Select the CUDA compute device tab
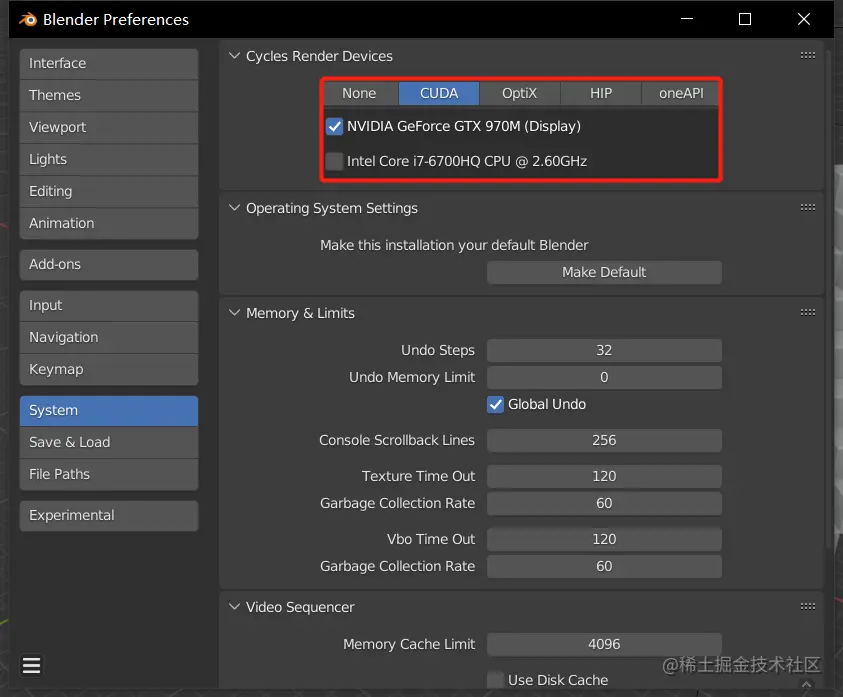This screenshot has height=697, width=843. (439, 94)
